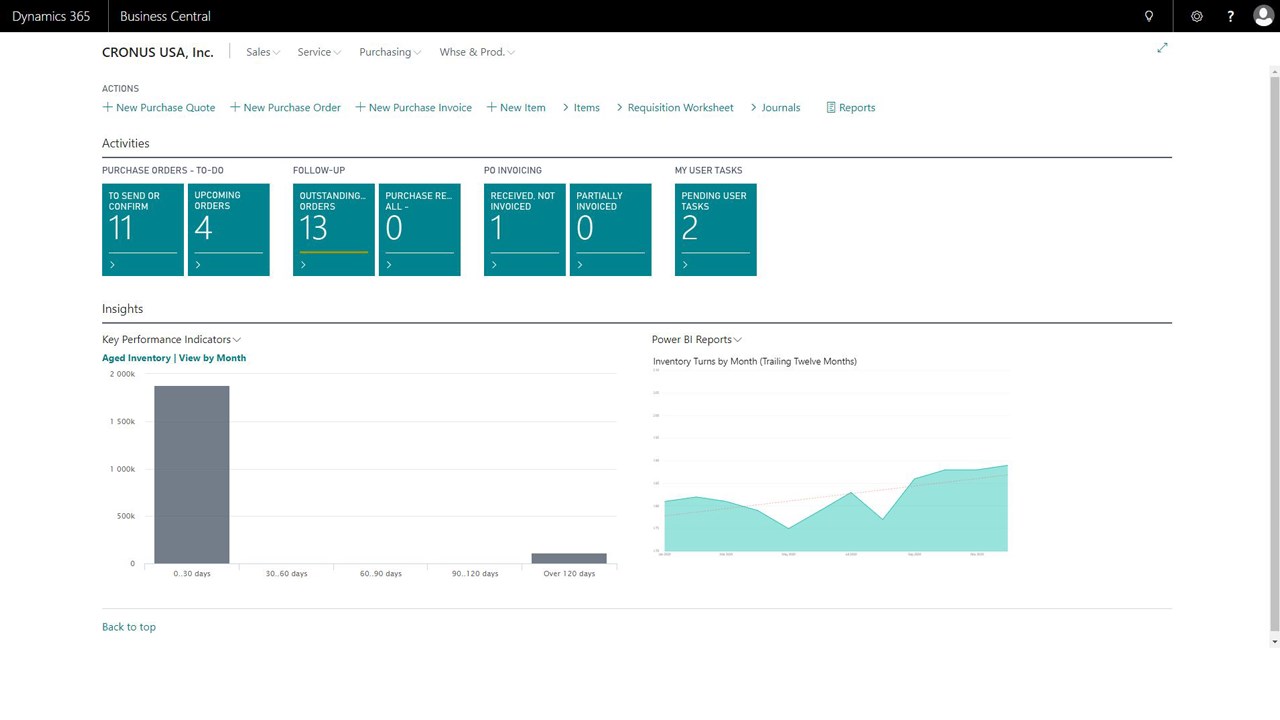
Task: Click the Reports document icon
Action: coord(831,107)
